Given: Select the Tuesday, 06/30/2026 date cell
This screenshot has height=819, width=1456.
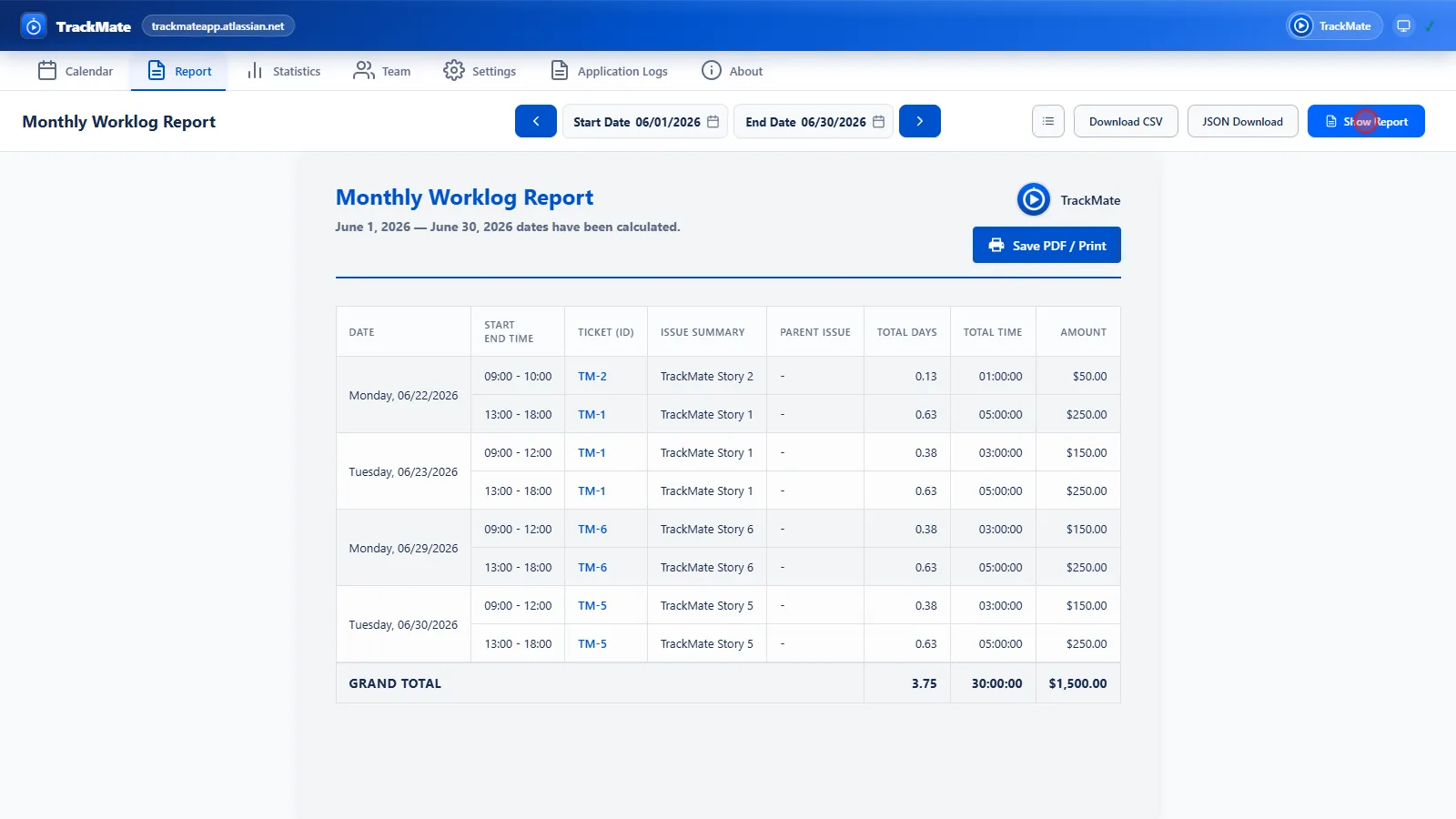Looking at the screenshot, I should pyautogui.click(x=403, y=624).
